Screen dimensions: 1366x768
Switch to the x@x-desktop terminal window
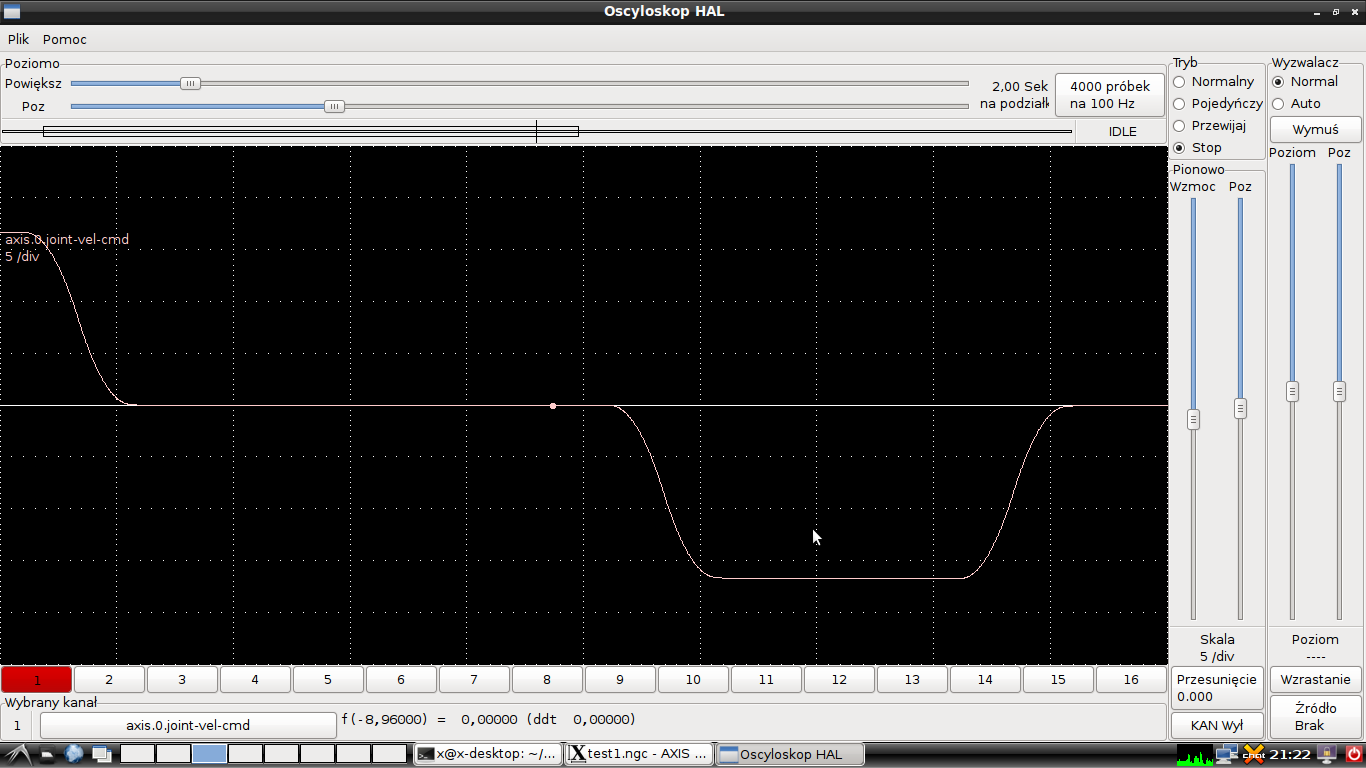tap(488, 754)
